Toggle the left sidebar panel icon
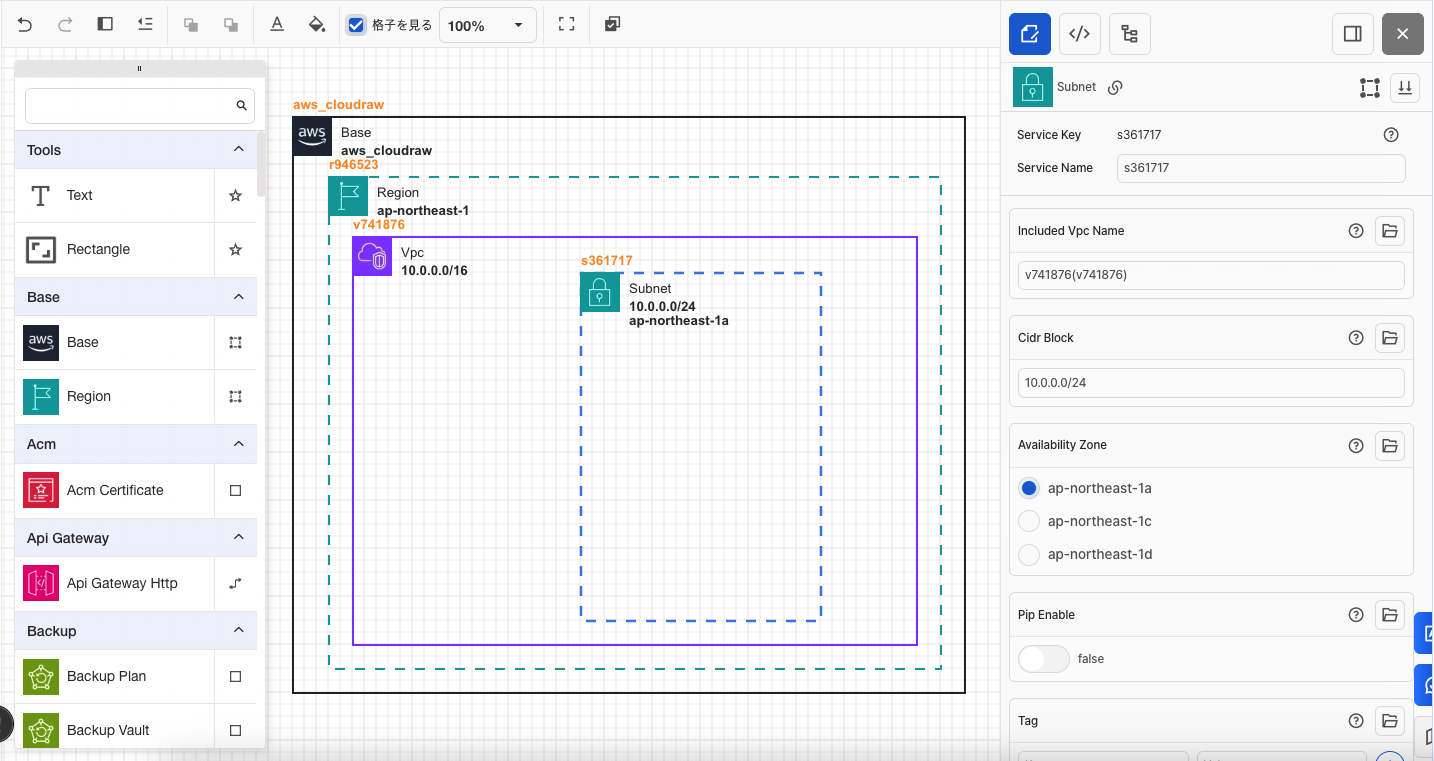Image resolution: width=1434 pixels, height=761 pixels. pyautogui.click(x=105, y=25)
